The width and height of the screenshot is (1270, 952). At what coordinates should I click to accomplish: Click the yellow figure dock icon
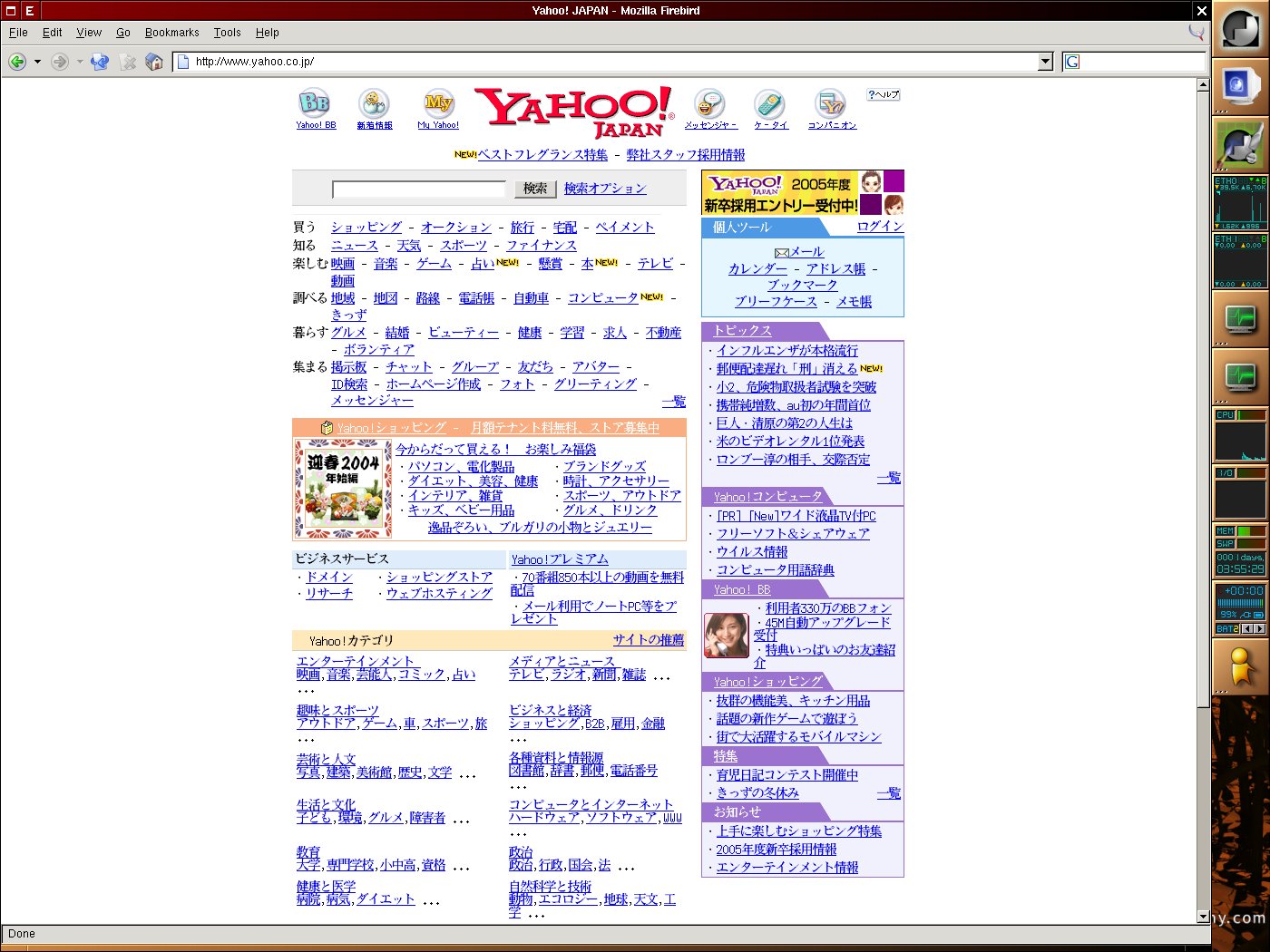(x=1240, y=667)
